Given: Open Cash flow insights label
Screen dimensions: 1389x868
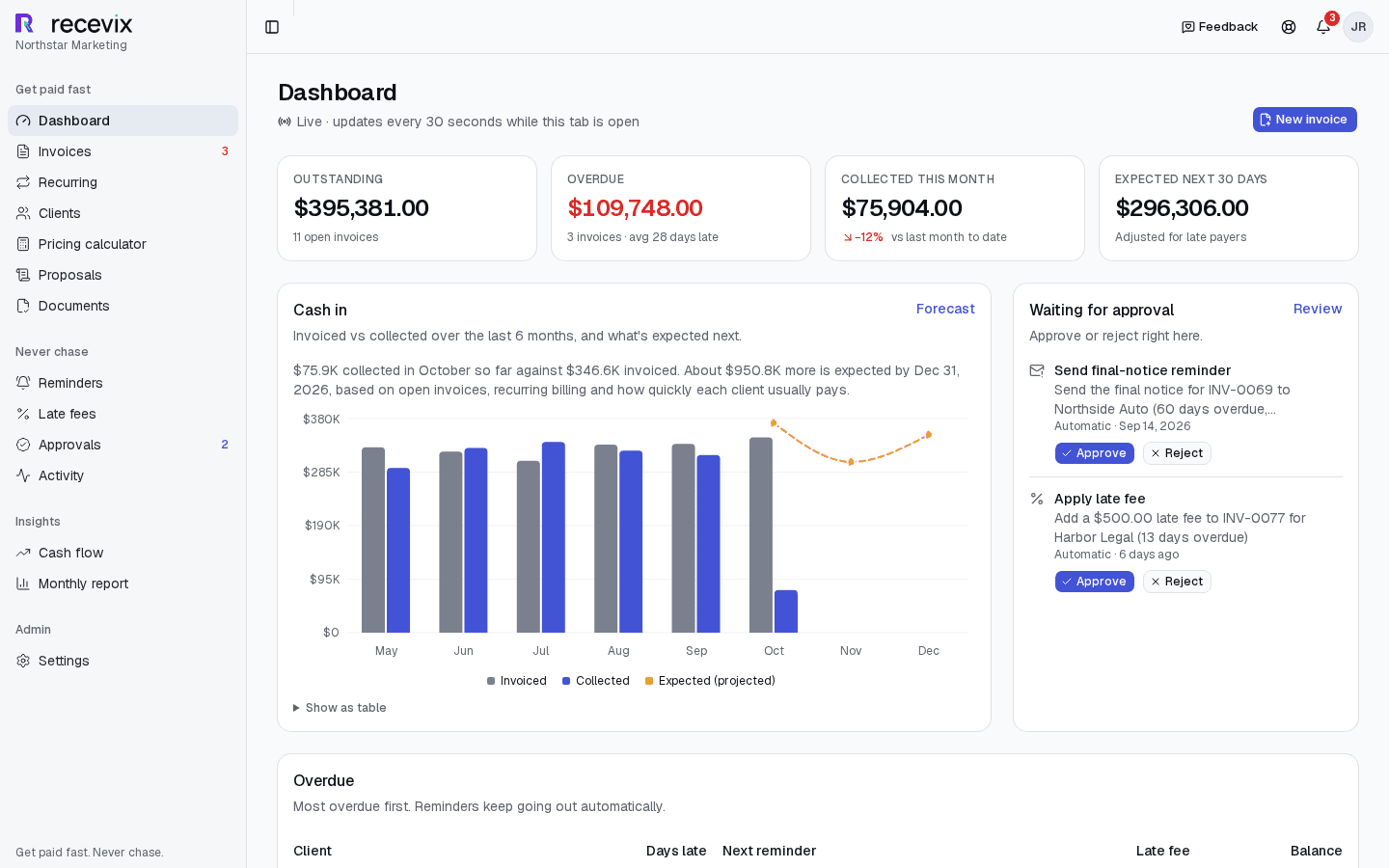Looking at the screenshot, I should [70, 553].
